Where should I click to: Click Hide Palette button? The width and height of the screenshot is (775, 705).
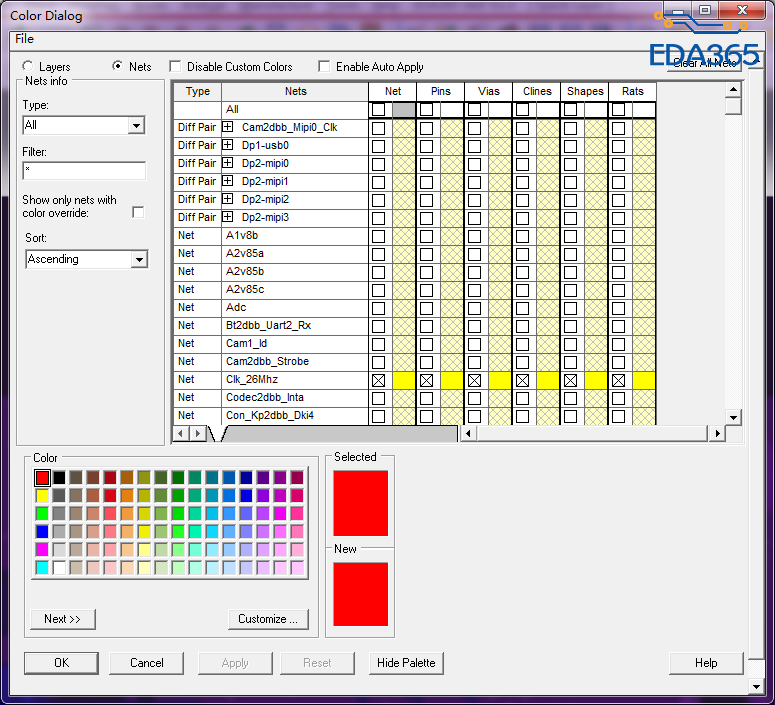click(406, 663)
